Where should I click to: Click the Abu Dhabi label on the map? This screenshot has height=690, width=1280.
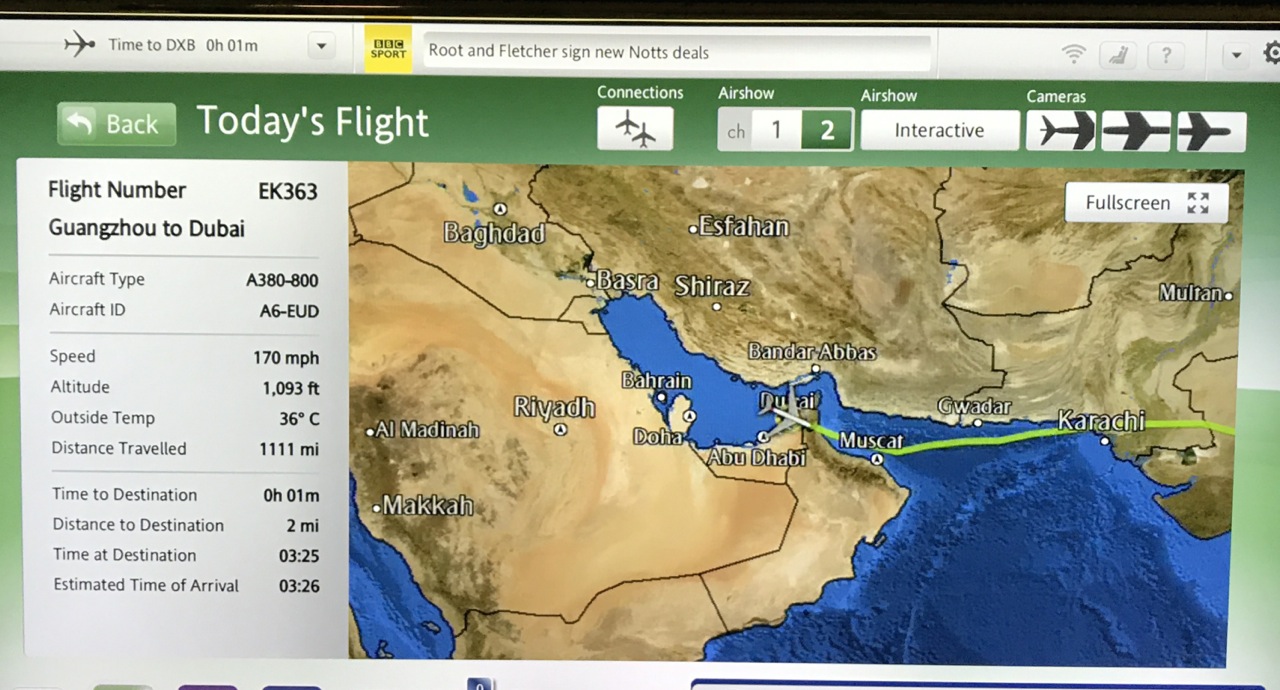[x=756, y=458]
